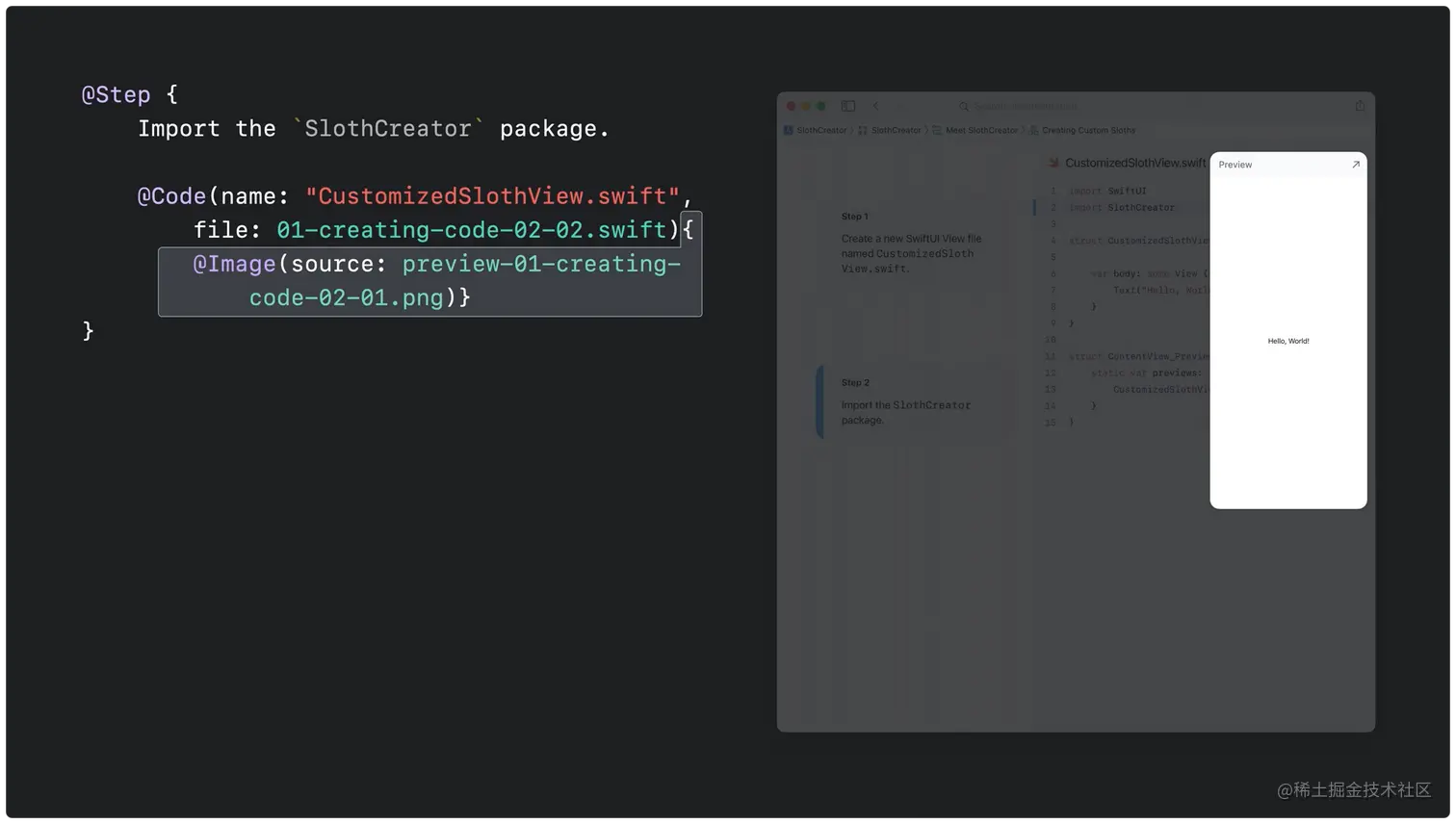The image size is (1456, 824).
Task: Click the "struct ContentView_Previews" code line
Action: (x=1138, y=356)
